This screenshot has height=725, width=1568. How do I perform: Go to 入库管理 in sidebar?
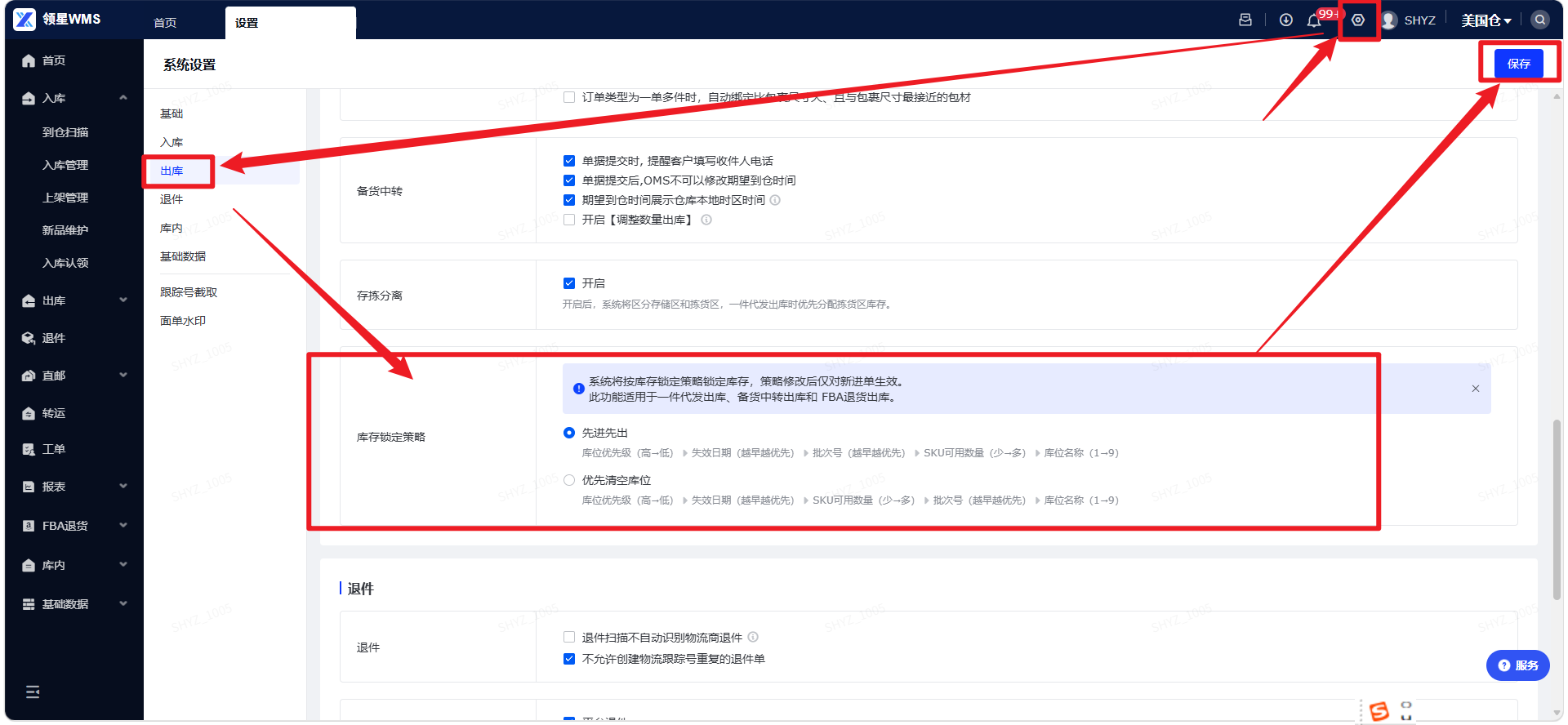click(65, 165)
